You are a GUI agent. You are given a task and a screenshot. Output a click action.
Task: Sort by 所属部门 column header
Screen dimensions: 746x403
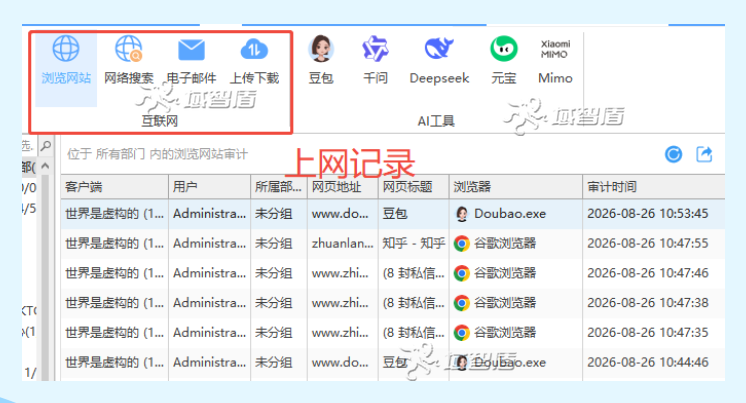(x=279, y=187)
